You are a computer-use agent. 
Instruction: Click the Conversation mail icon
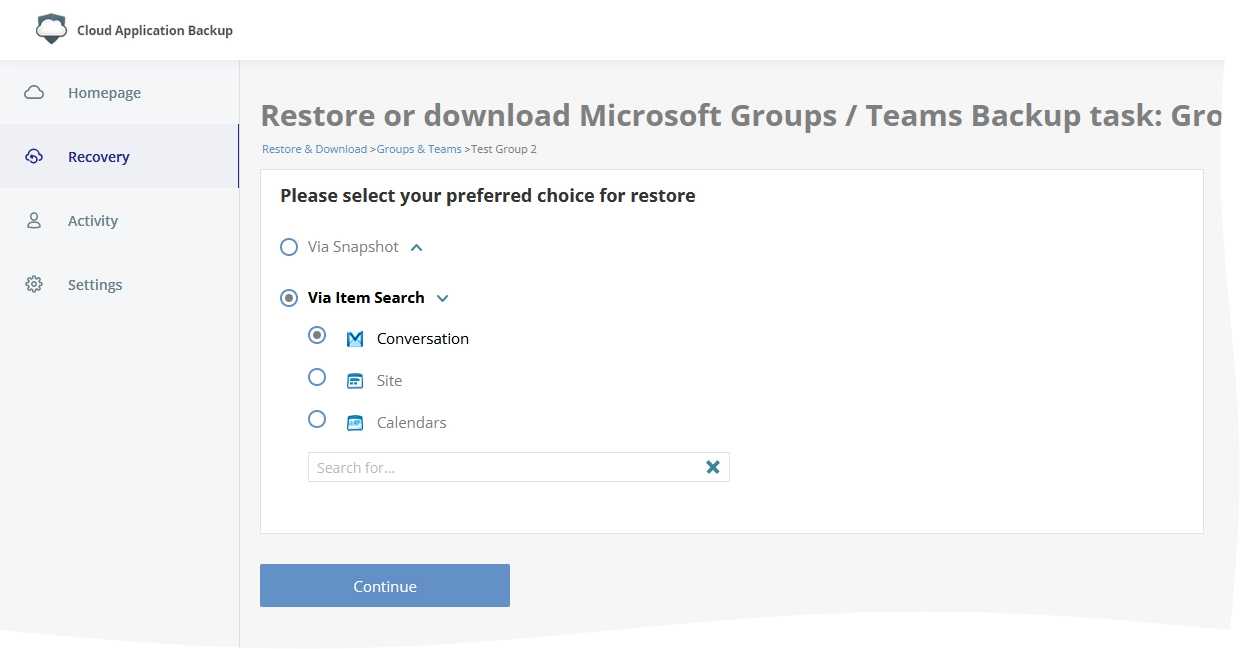tap(355, 339)
